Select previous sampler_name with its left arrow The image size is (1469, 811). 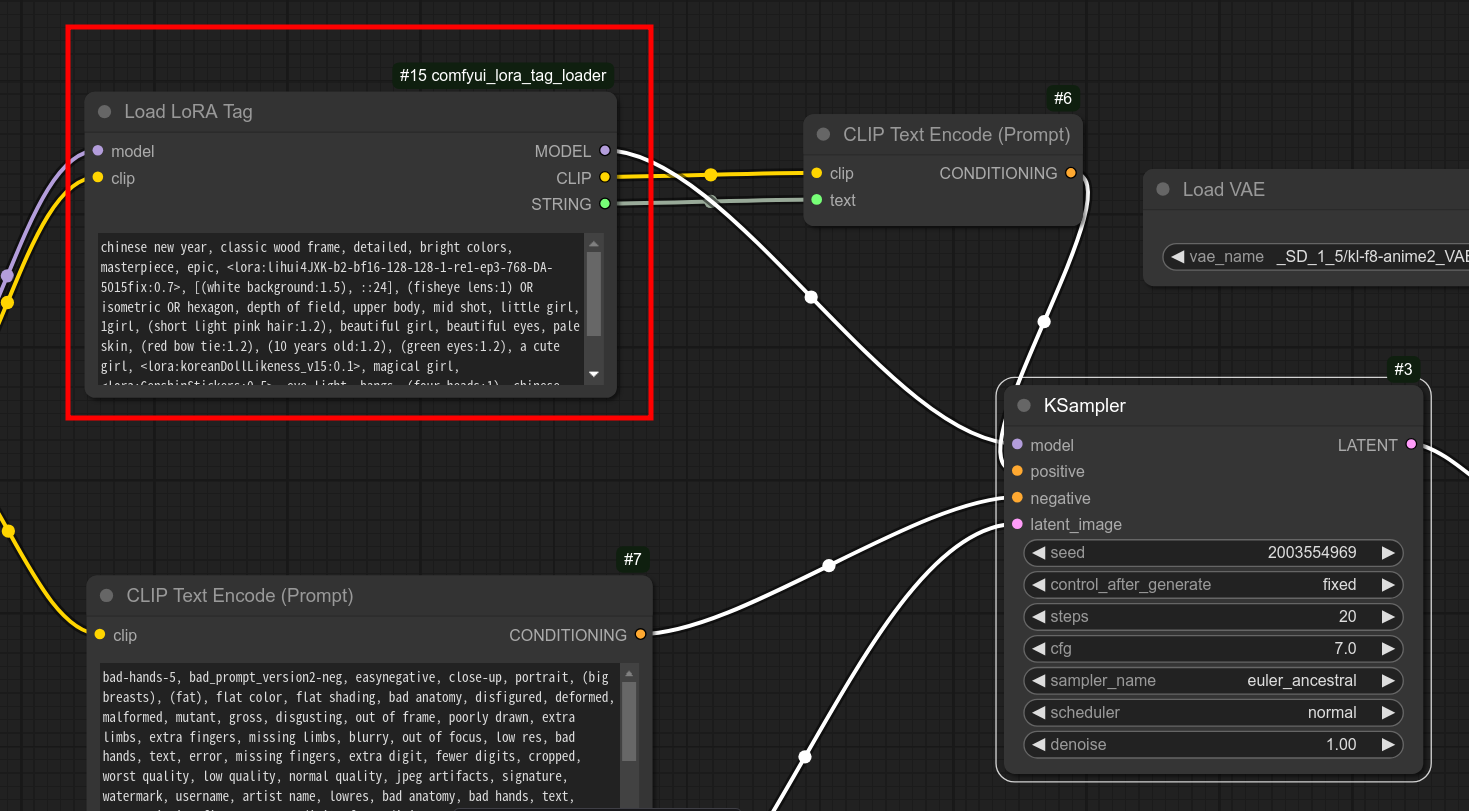tap(1038, 681)
